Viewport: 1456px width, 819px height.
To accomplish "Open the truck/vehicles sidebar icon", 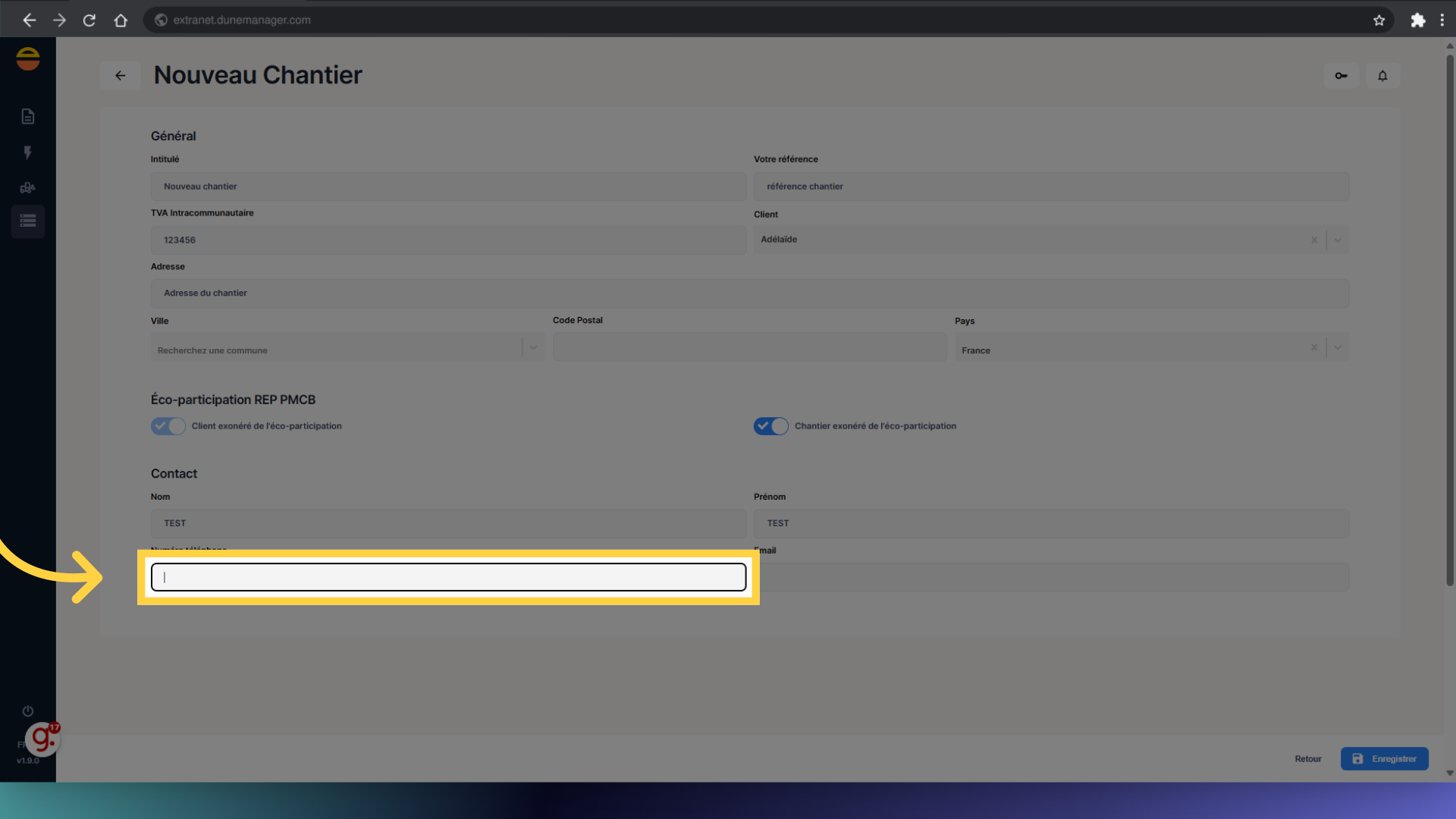I will click(28, 187).
